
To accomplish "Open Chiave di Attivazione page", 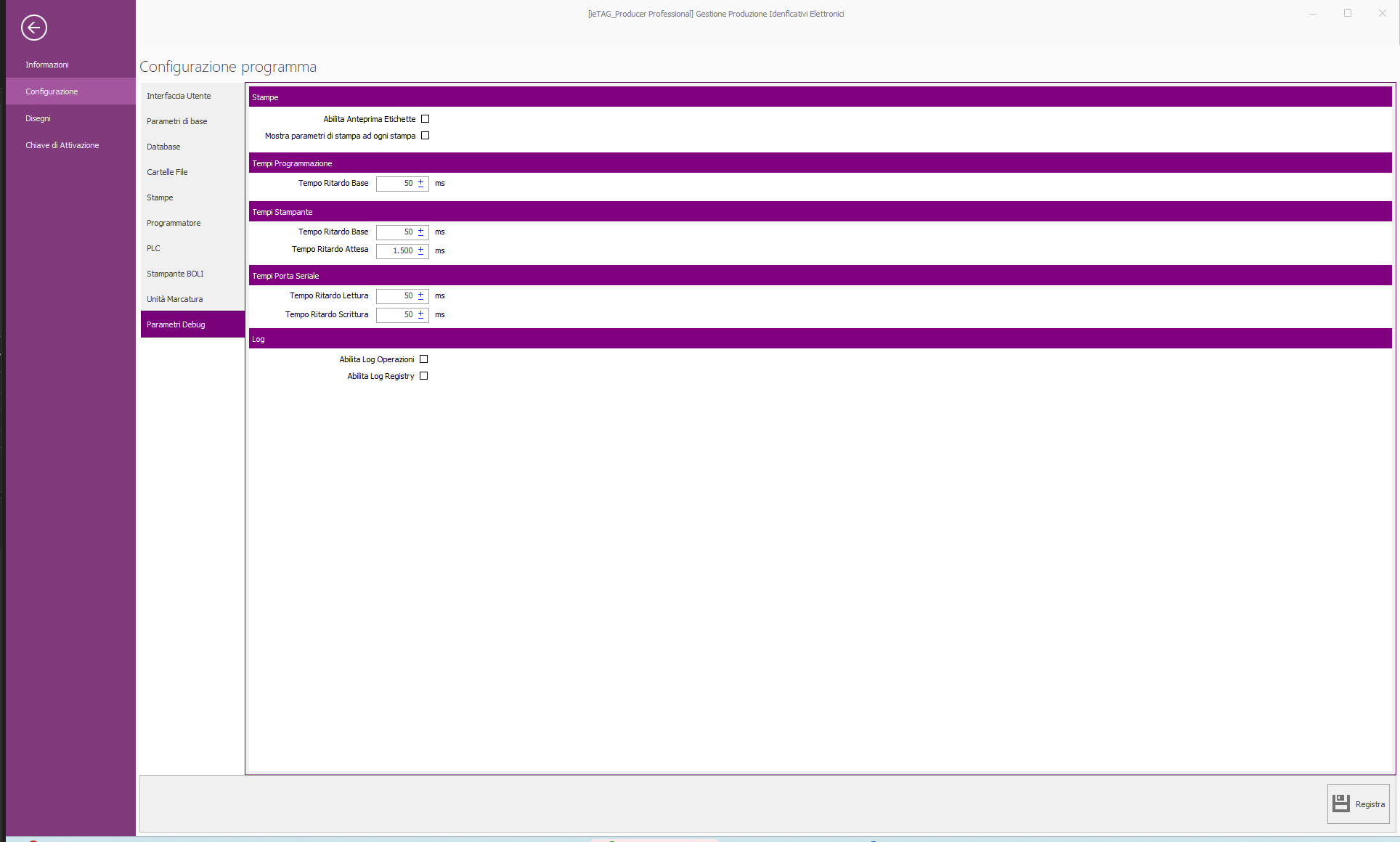I will [x=70, y=145].
